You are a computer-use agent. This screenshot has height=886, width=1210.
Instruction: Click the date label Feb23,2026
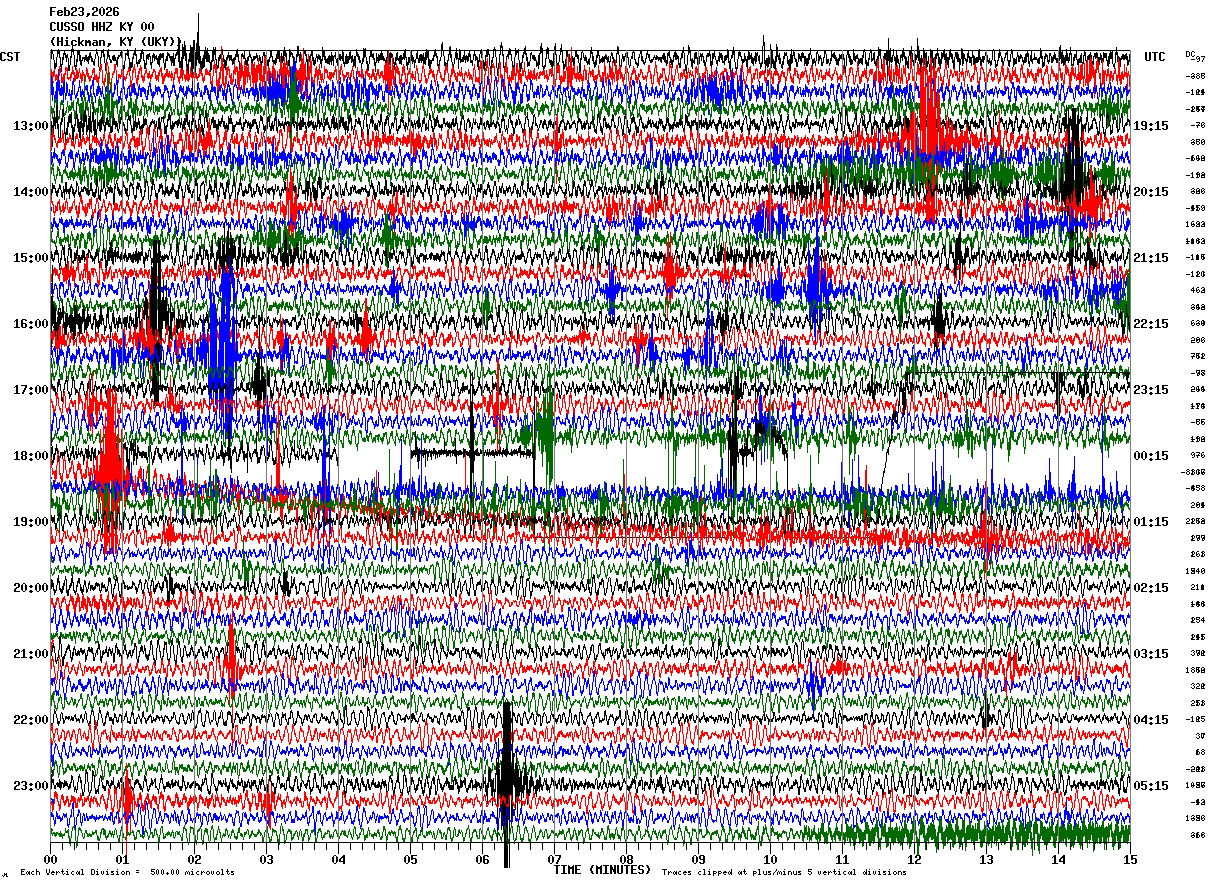tap(84, 12)
